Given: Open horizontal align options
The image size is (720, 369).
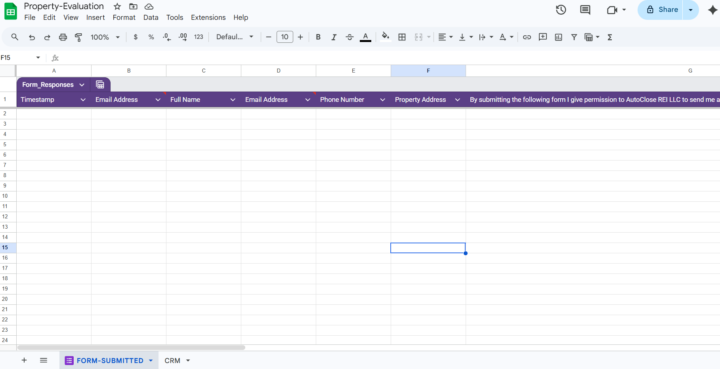Looking at the screenshot, I should 445,37.
